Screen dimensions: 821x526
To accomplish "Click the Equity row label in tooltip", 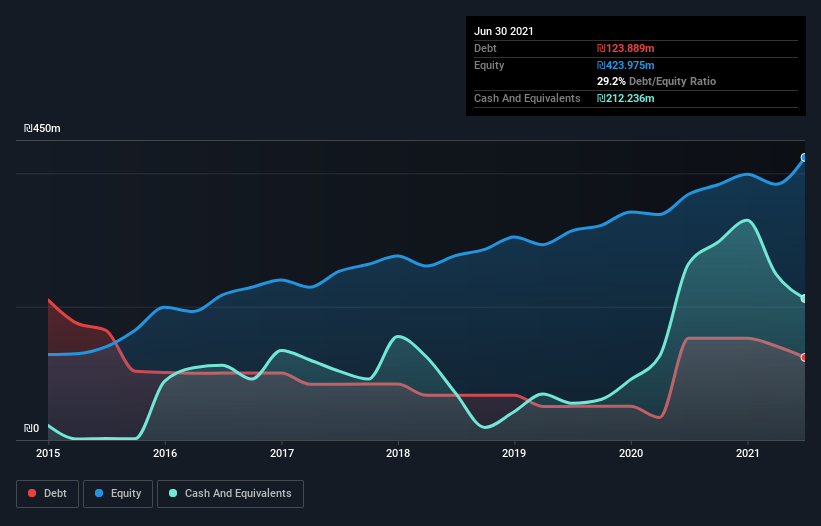I will [489, 65].
